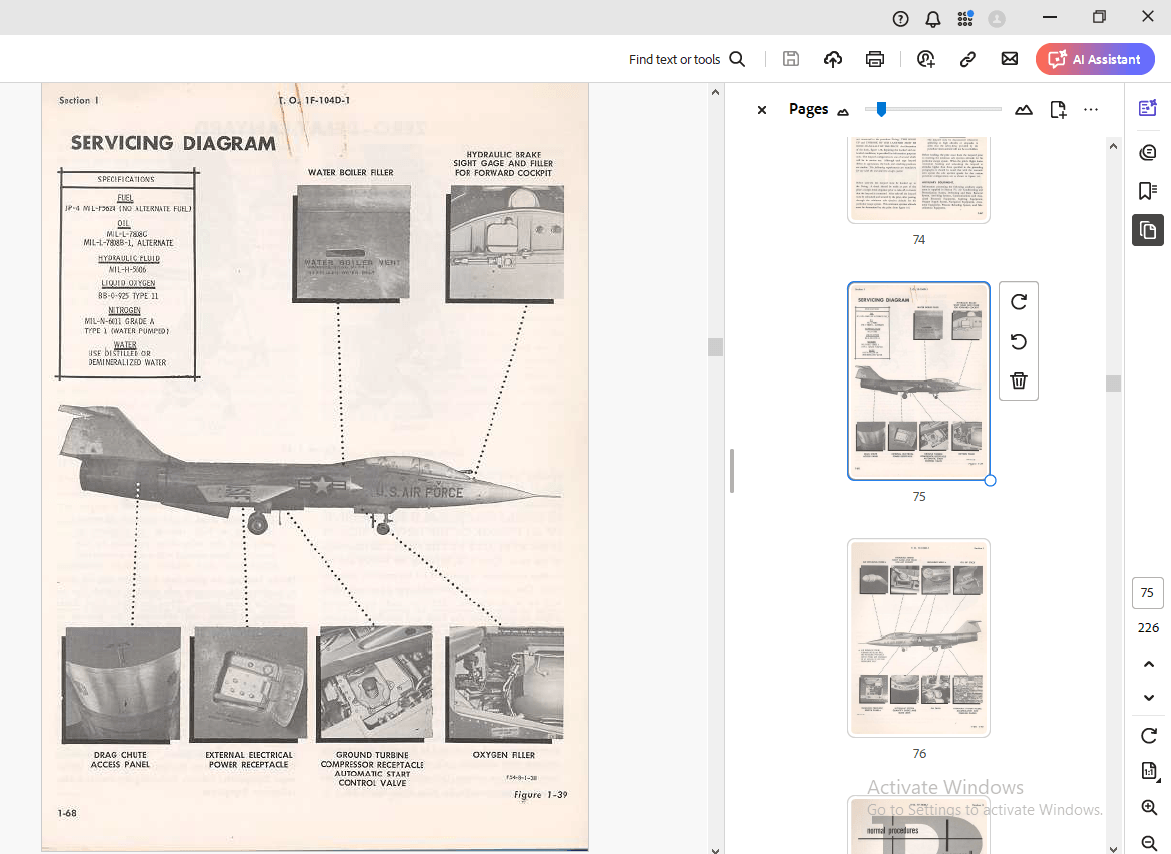Open the notifications bell
The height and width of the screenshot is (854, 1171).
933,19
